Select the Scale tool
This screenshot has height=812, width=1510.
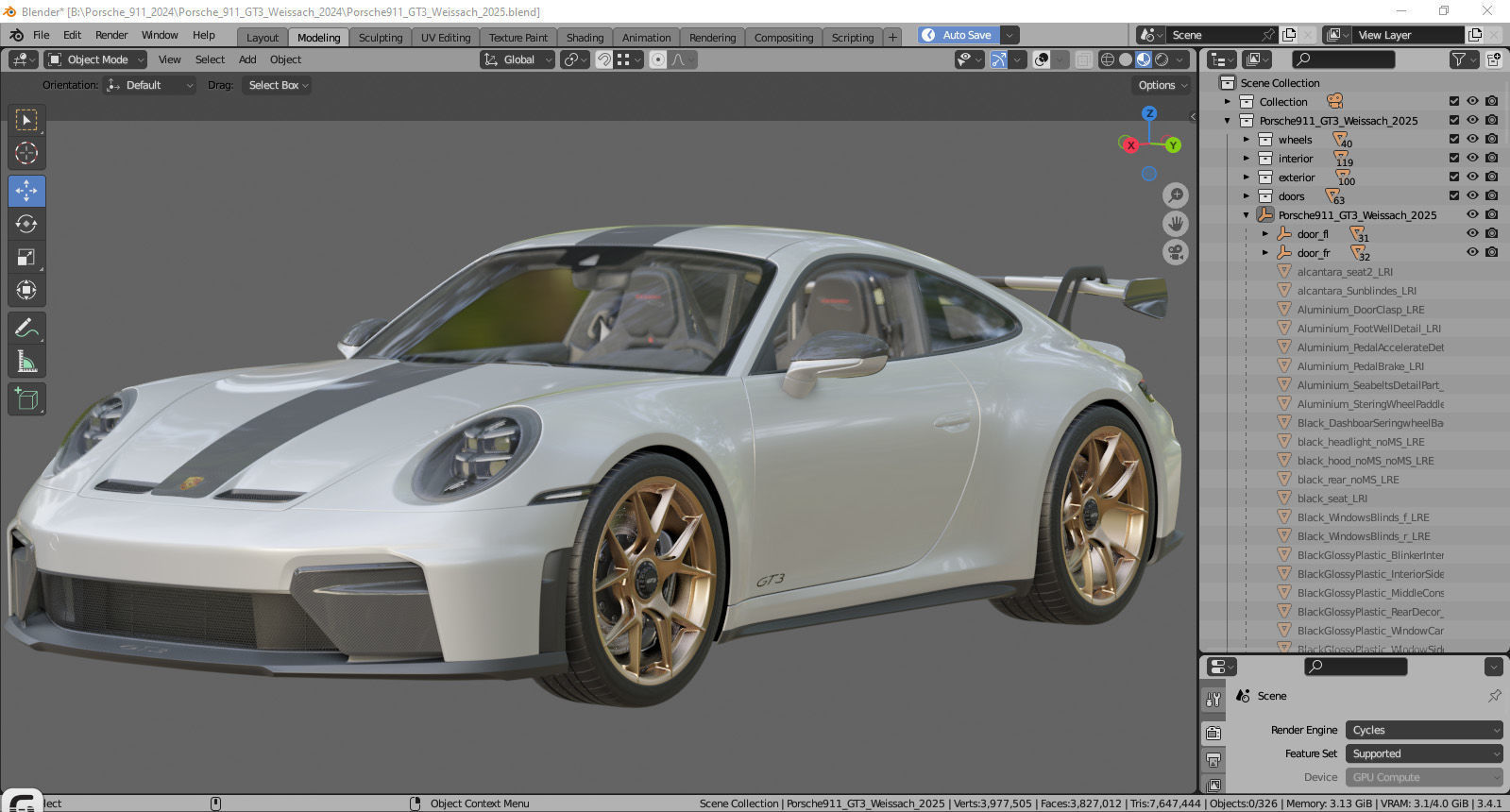point(26,257)
